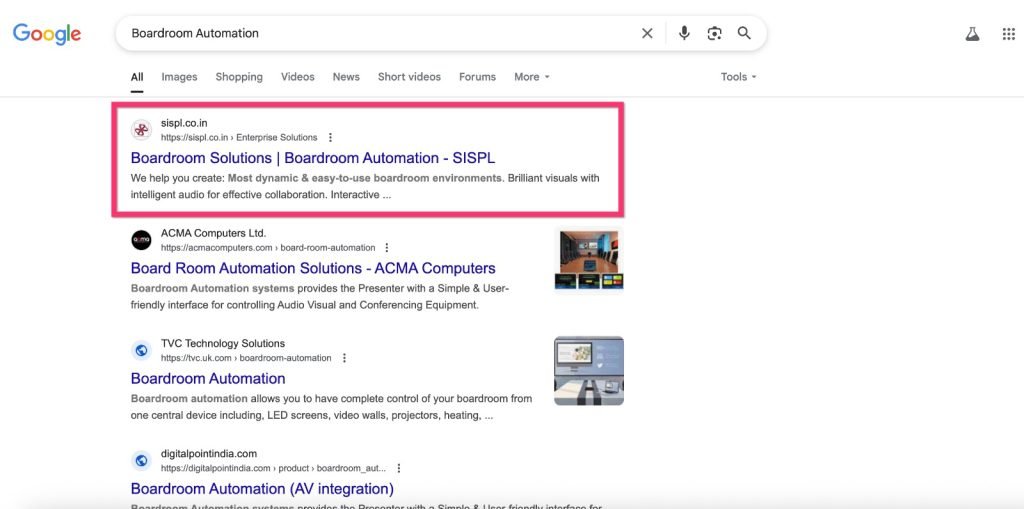Open Google Lens image search icon
The image size is (1024, 509).
point(714,33)
